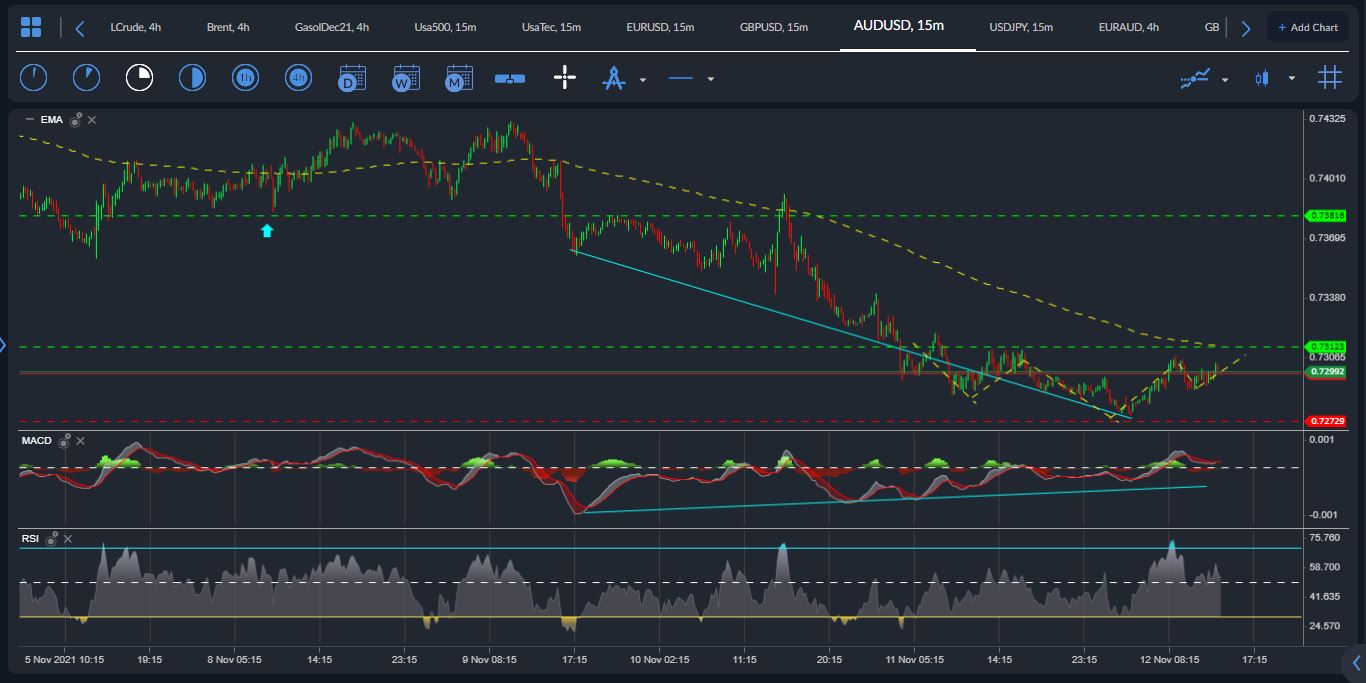
Task: Select the monthly (M) timeframe
Action: 459,77
